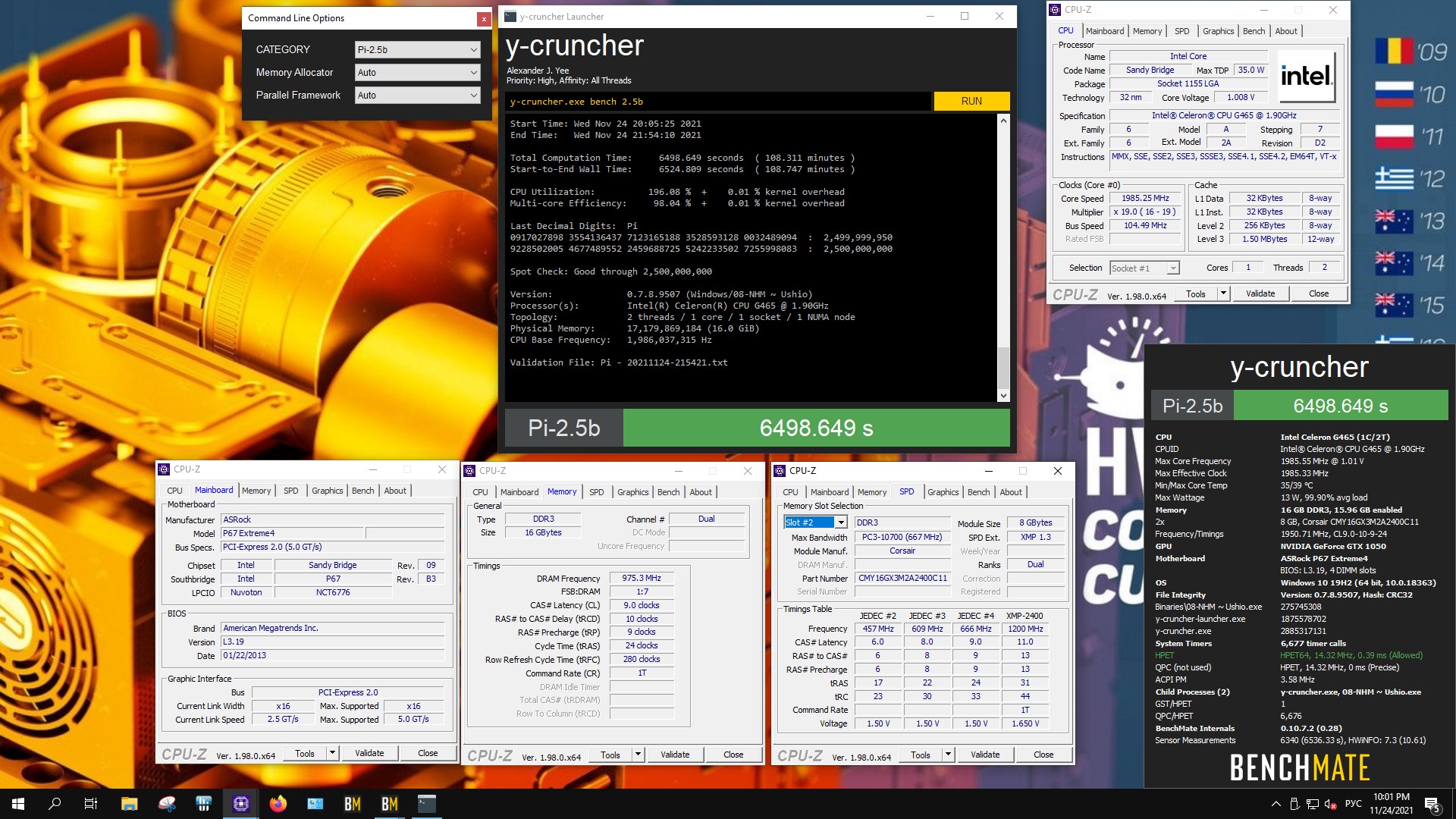
Task: Expand Tools arrow in CPU-Z Mainboard window
Action: (x=332, y=753)
